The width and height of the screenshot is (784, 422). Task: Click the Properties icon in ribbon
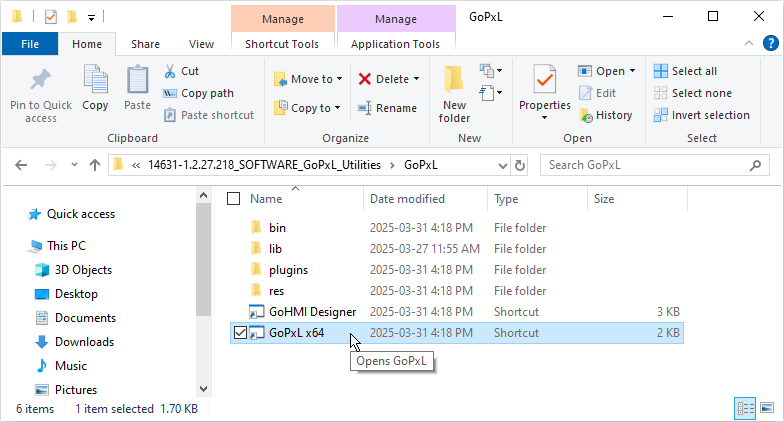(x=544, y=80)
